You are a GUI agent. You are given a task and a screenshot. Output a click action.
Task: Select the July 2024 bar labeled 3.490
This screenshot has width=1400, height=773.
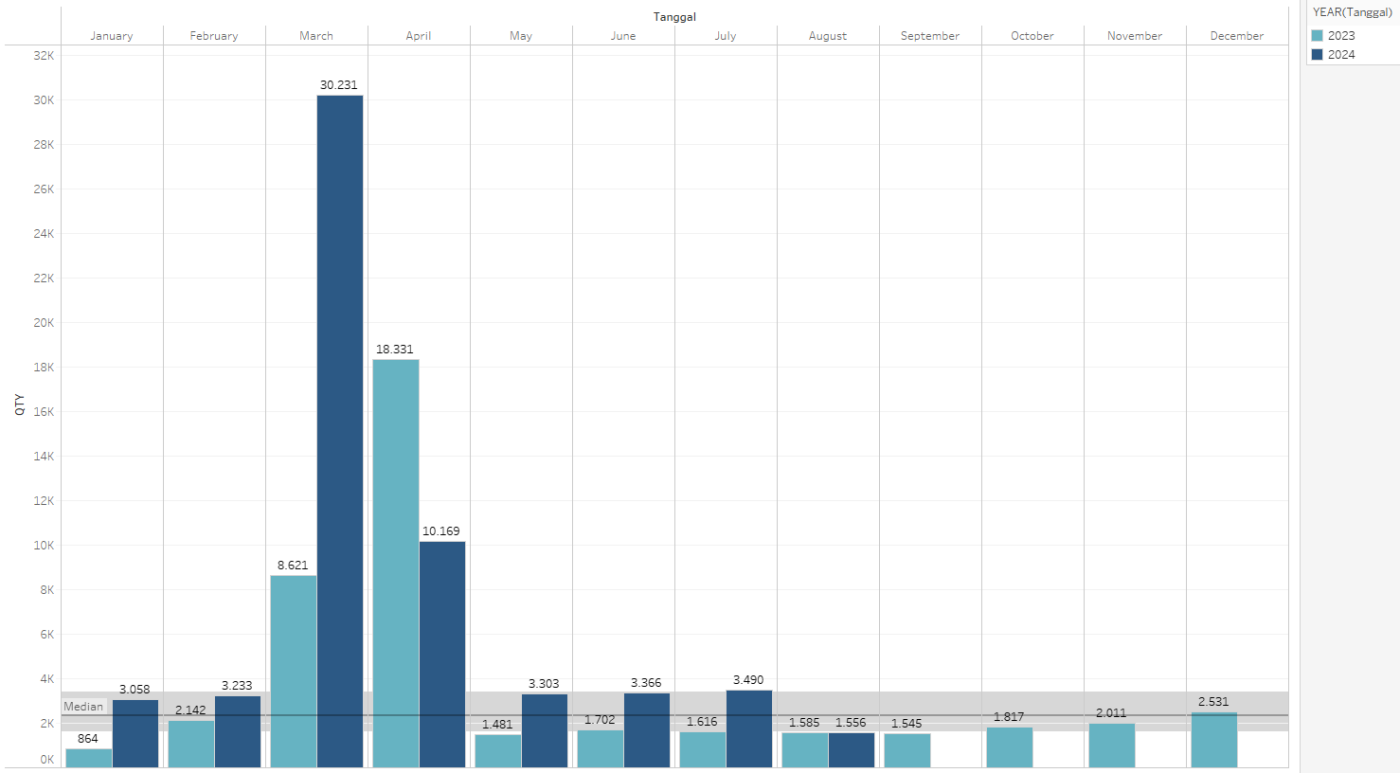pos(749,728)
